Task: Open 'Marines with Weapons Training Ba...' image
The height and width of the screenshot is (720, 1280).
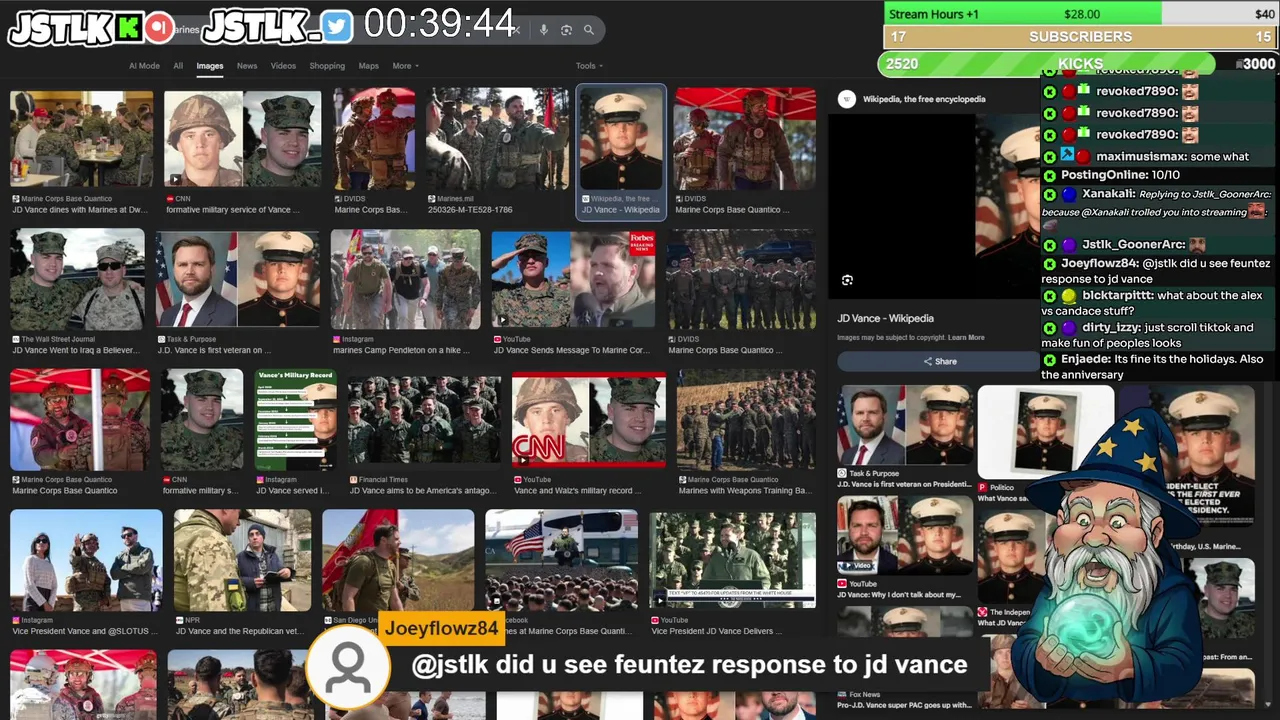Action: 746,420
